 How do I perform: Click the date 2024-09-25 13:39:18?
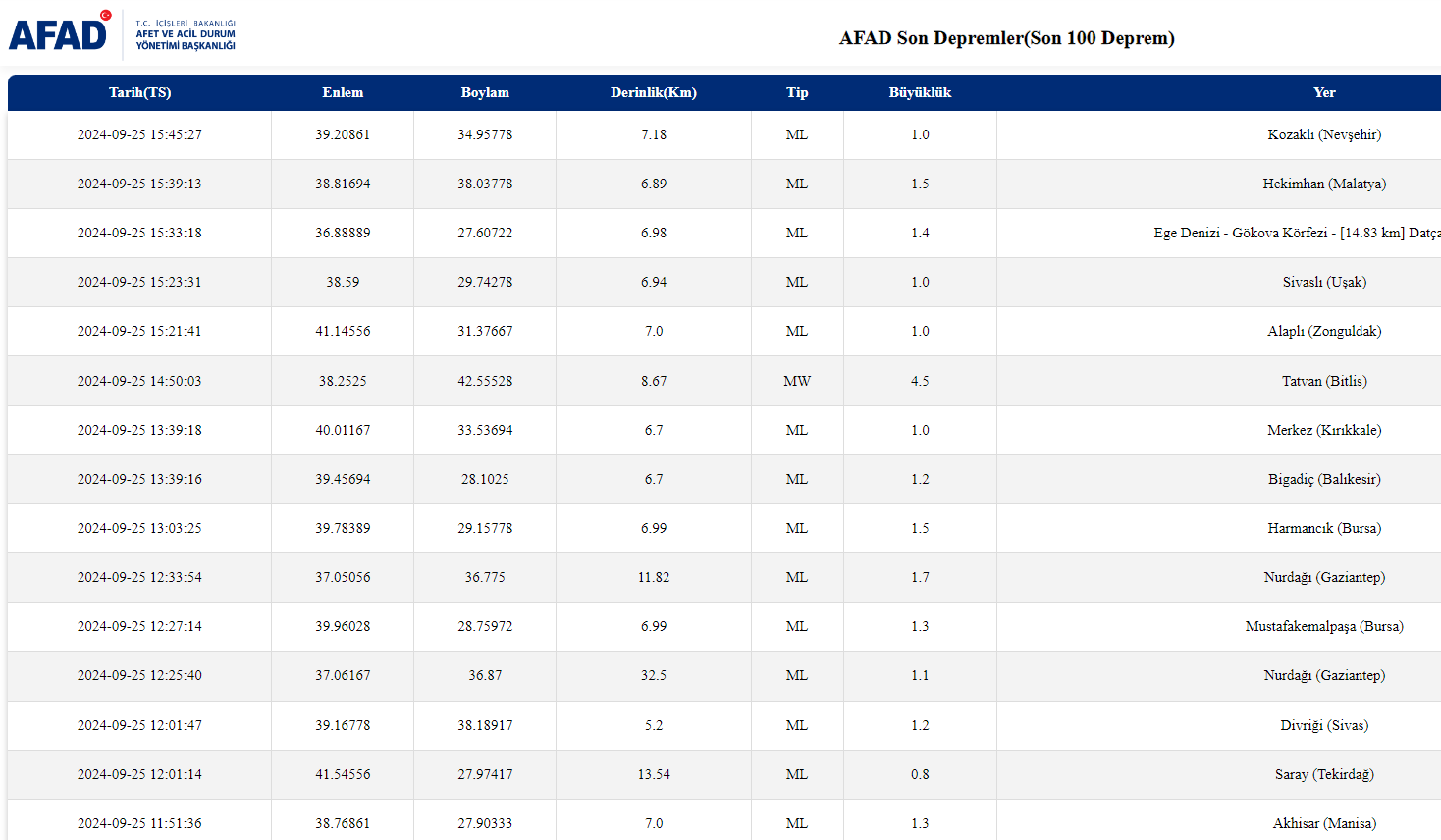(139, 430)
